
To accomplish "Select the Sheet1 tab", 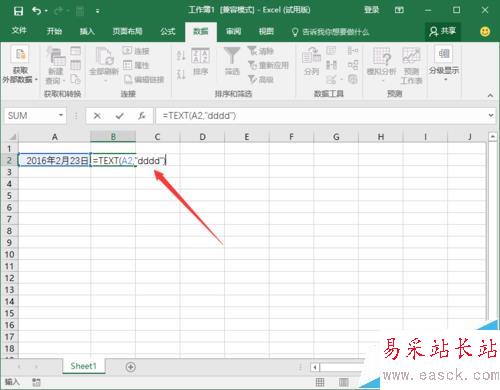I will (x=83, y=366).
